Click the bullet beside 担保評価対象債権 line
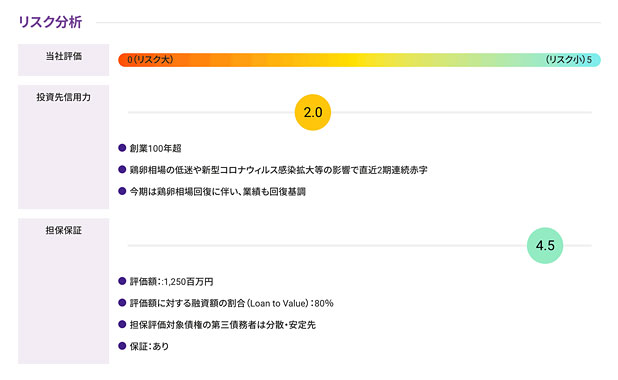618x380 pixels. (x=122, y=324)
